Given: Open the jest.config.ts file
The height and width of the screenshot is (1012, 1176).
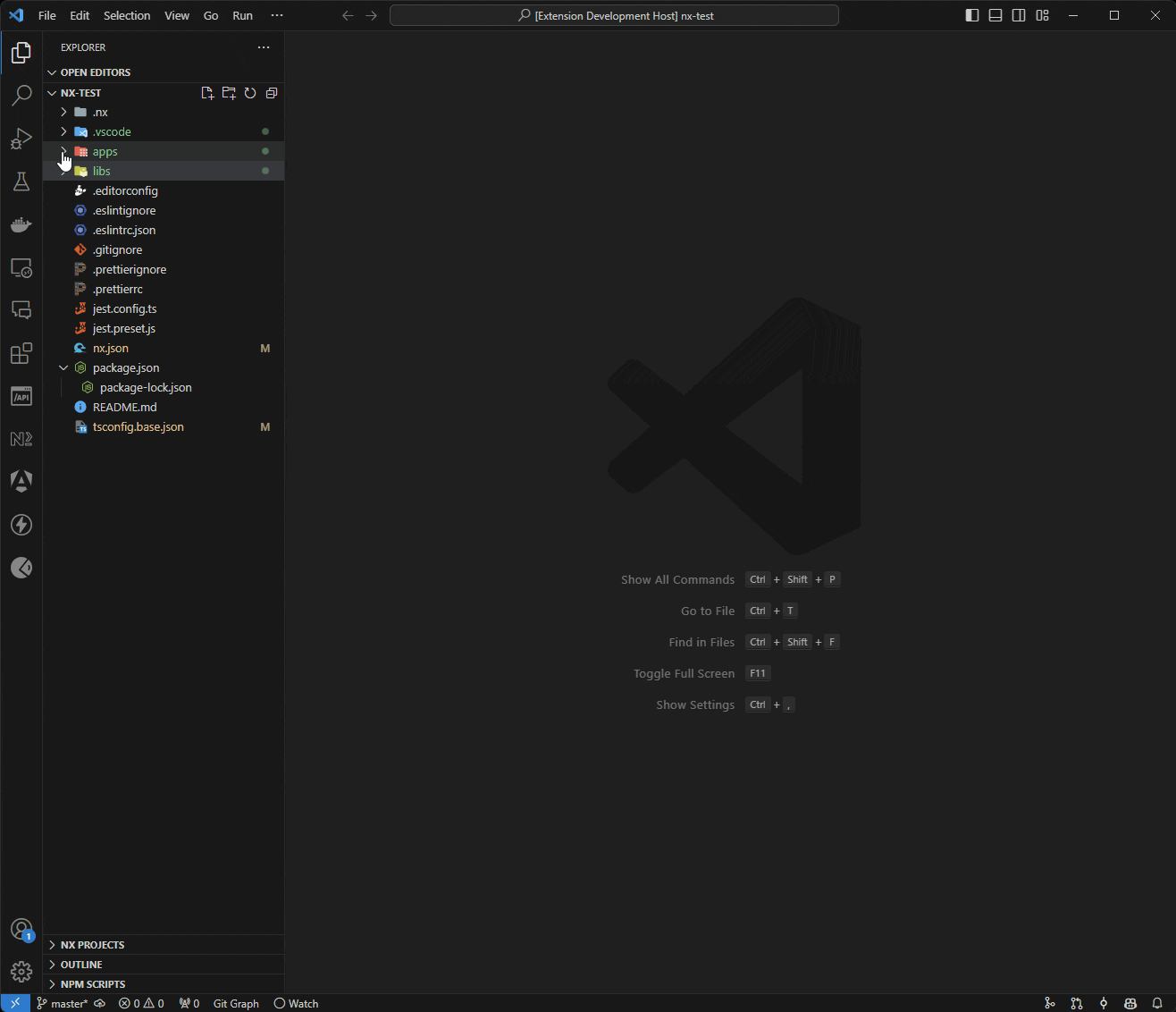Looking at the screenshot, I should [164, 308].
